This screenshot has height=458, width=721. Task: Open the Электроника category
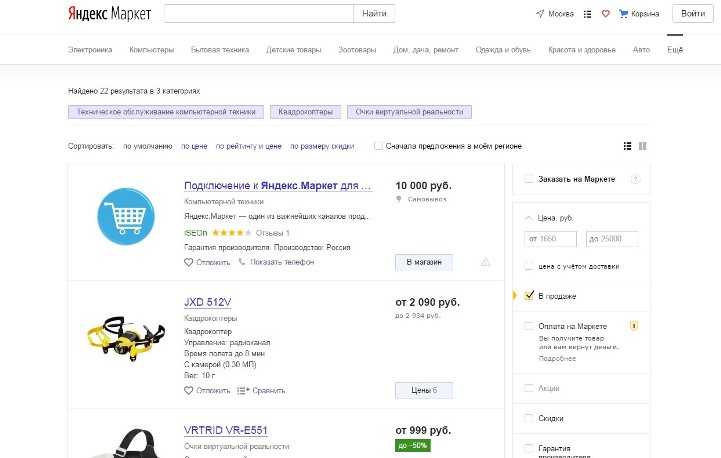(x=90, y=50)
